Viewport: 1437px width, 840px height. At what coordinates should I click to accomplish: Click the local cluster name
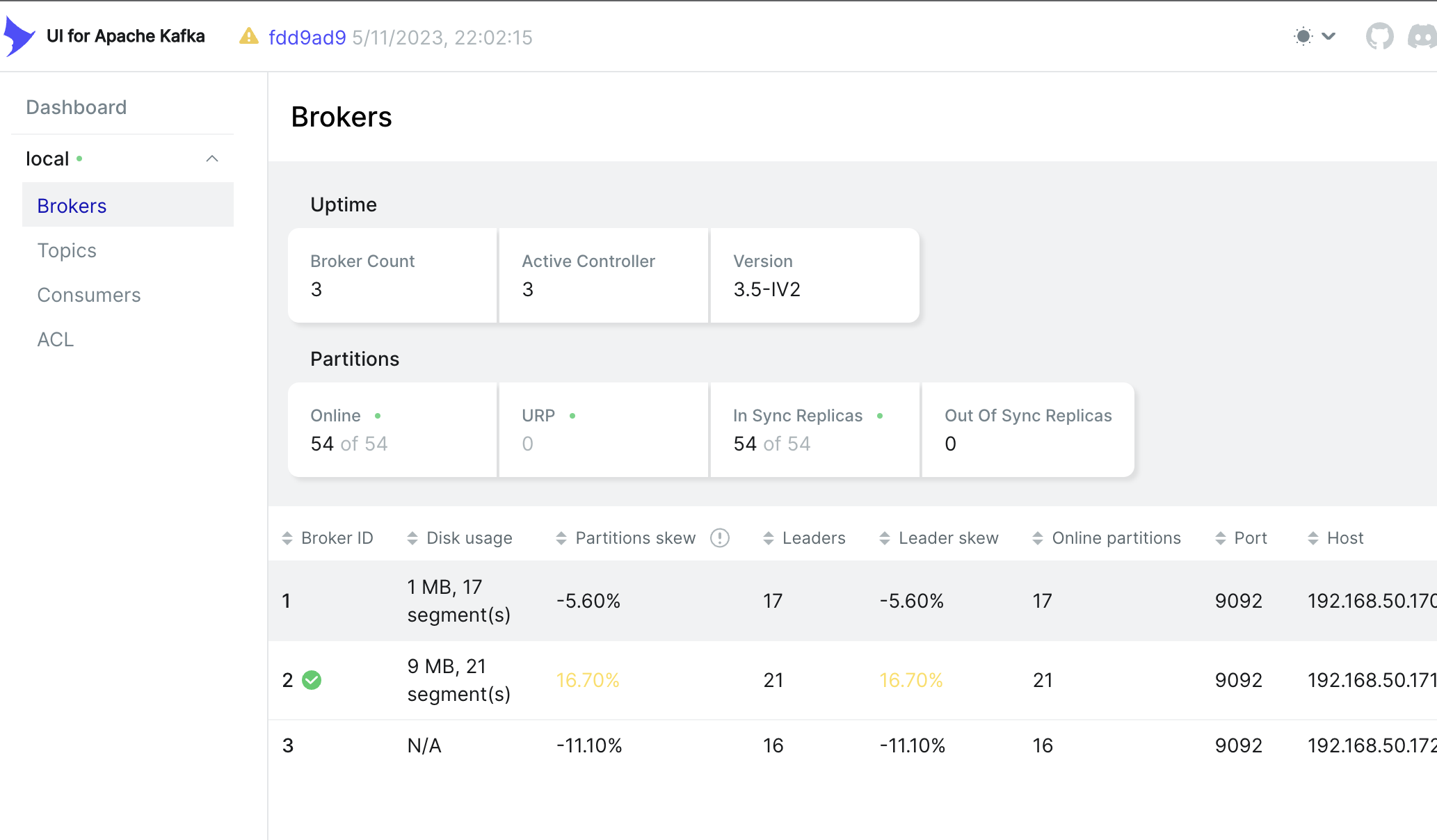click(47, 159)
